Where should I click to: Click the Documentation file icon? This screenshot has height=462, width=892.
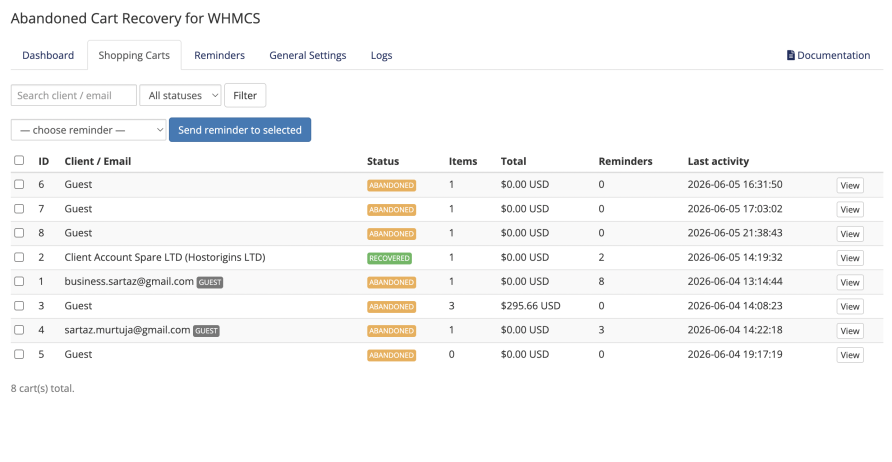pos(791,55)
